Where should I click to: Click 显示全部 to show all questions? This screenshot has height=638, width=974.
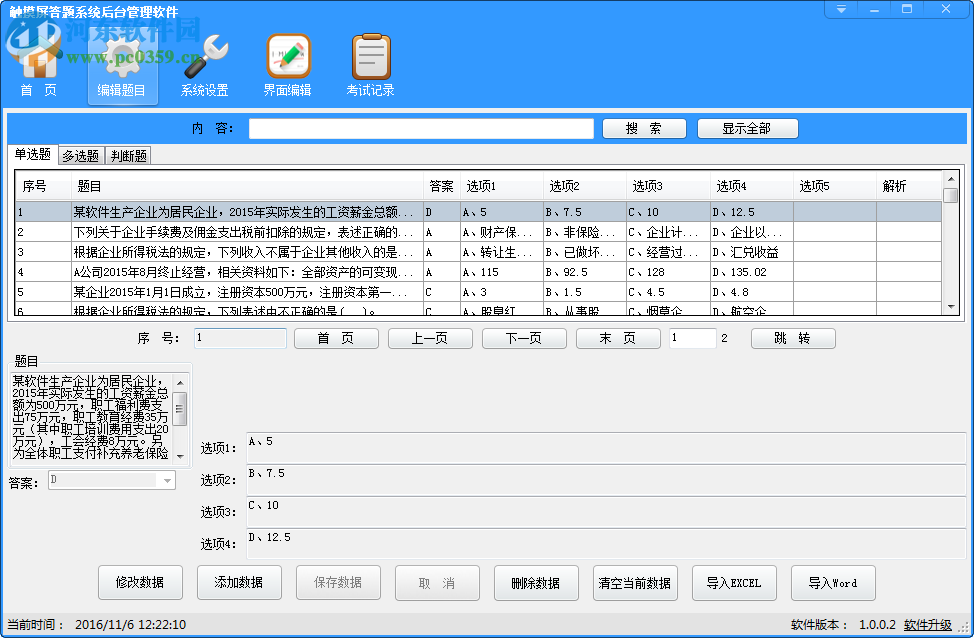747,128
